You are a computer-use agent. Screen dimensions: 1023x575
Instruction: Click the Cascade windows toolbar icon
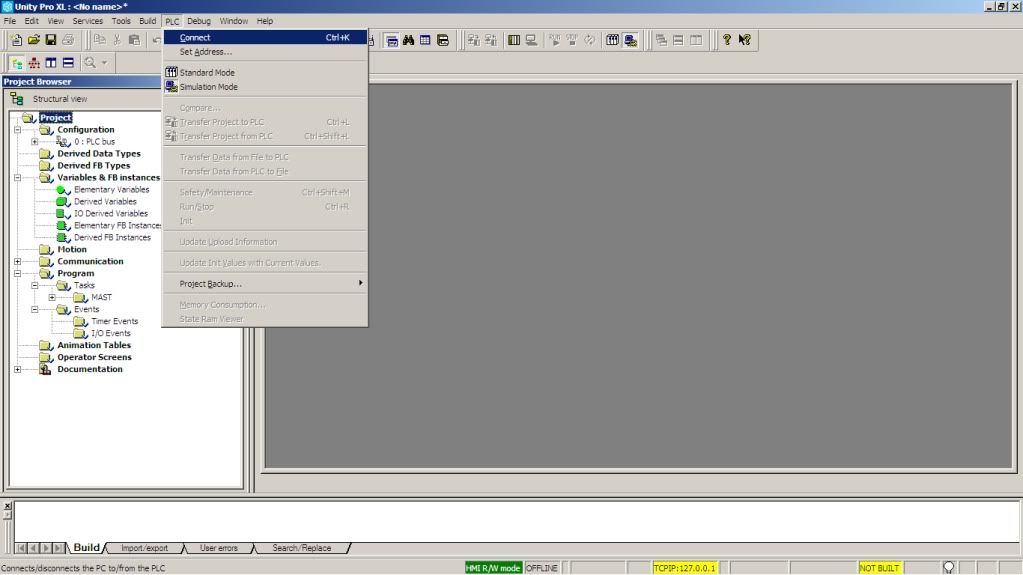tap(661, 40)
